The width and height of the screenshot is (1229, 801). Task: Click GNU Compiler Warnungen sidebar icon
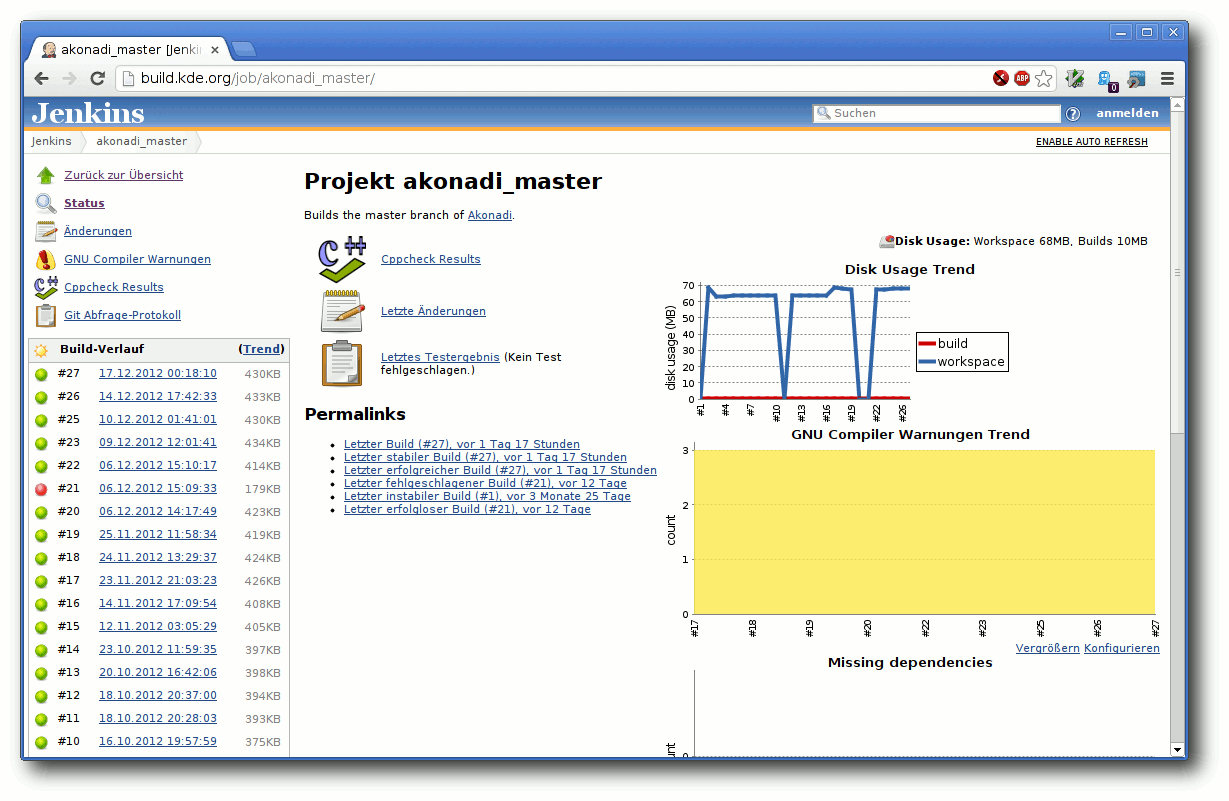click(46, 259)
